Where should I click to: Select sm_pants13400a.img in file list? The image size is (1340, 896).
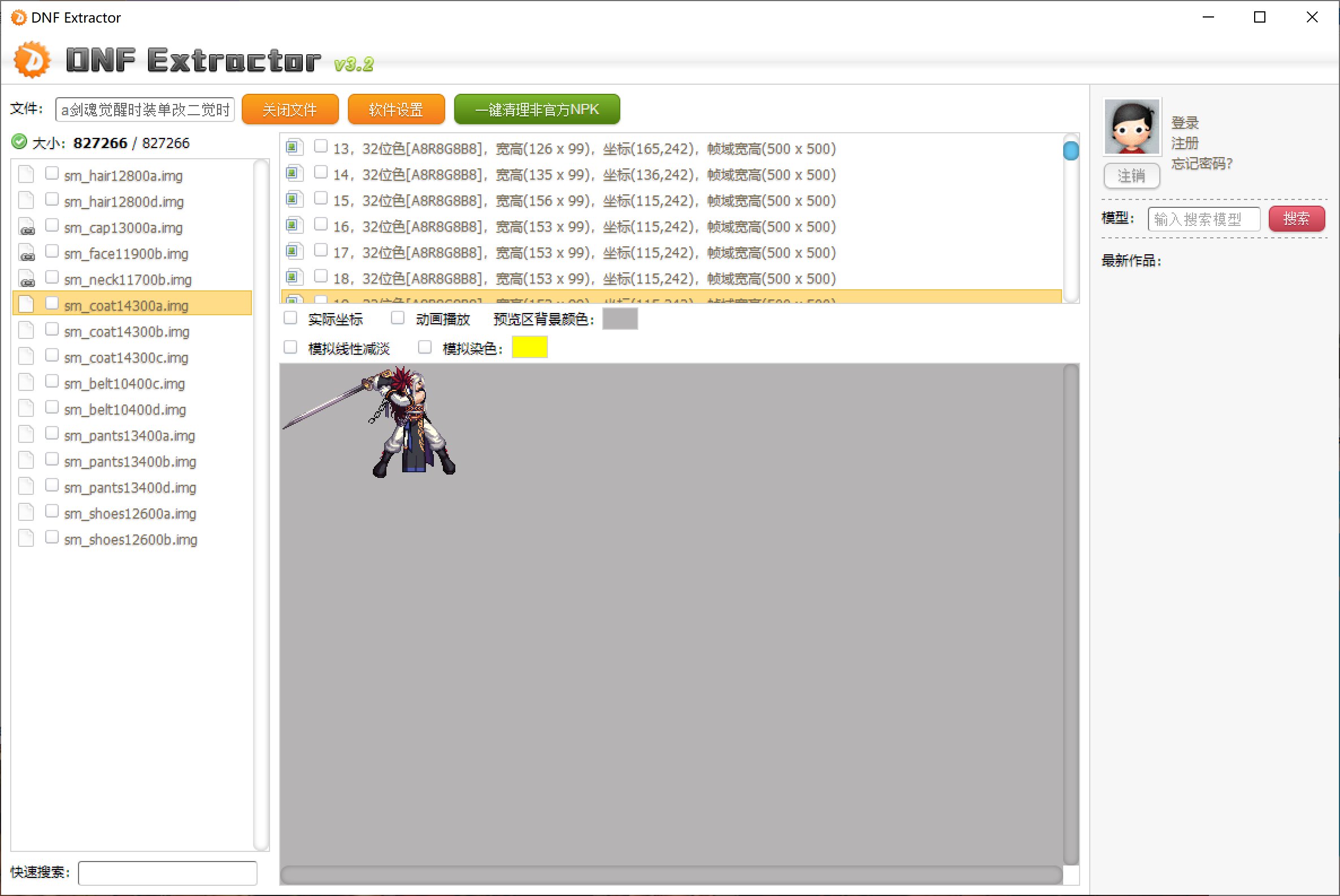click(129, 436)
